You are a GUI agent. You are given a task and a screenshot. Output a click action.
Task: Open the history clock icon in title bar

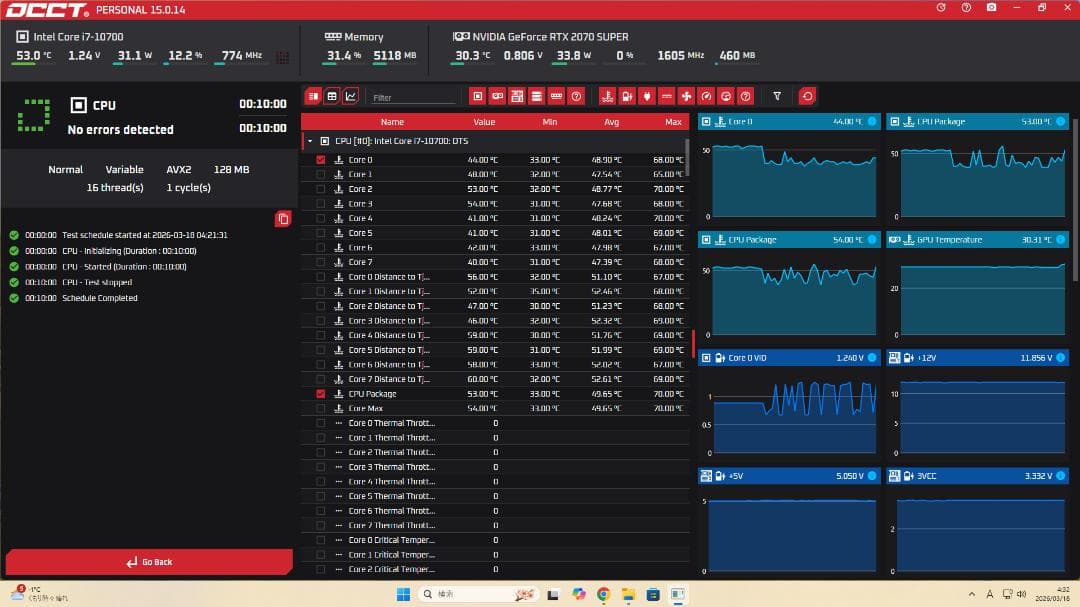[x=941, y=8]
